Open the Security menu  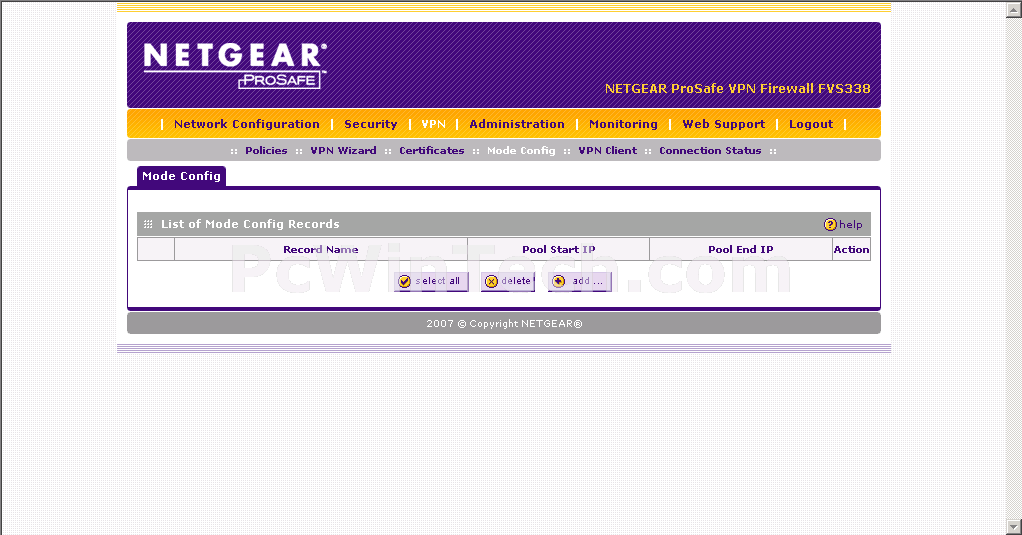click(370, 124)
